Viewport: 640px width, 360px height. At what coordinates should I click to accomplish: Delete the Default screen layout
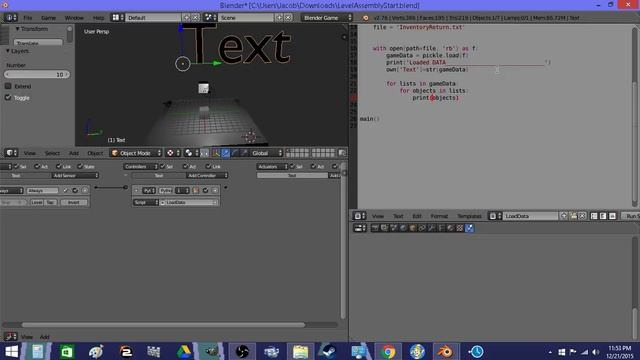(x=196, y=18)
